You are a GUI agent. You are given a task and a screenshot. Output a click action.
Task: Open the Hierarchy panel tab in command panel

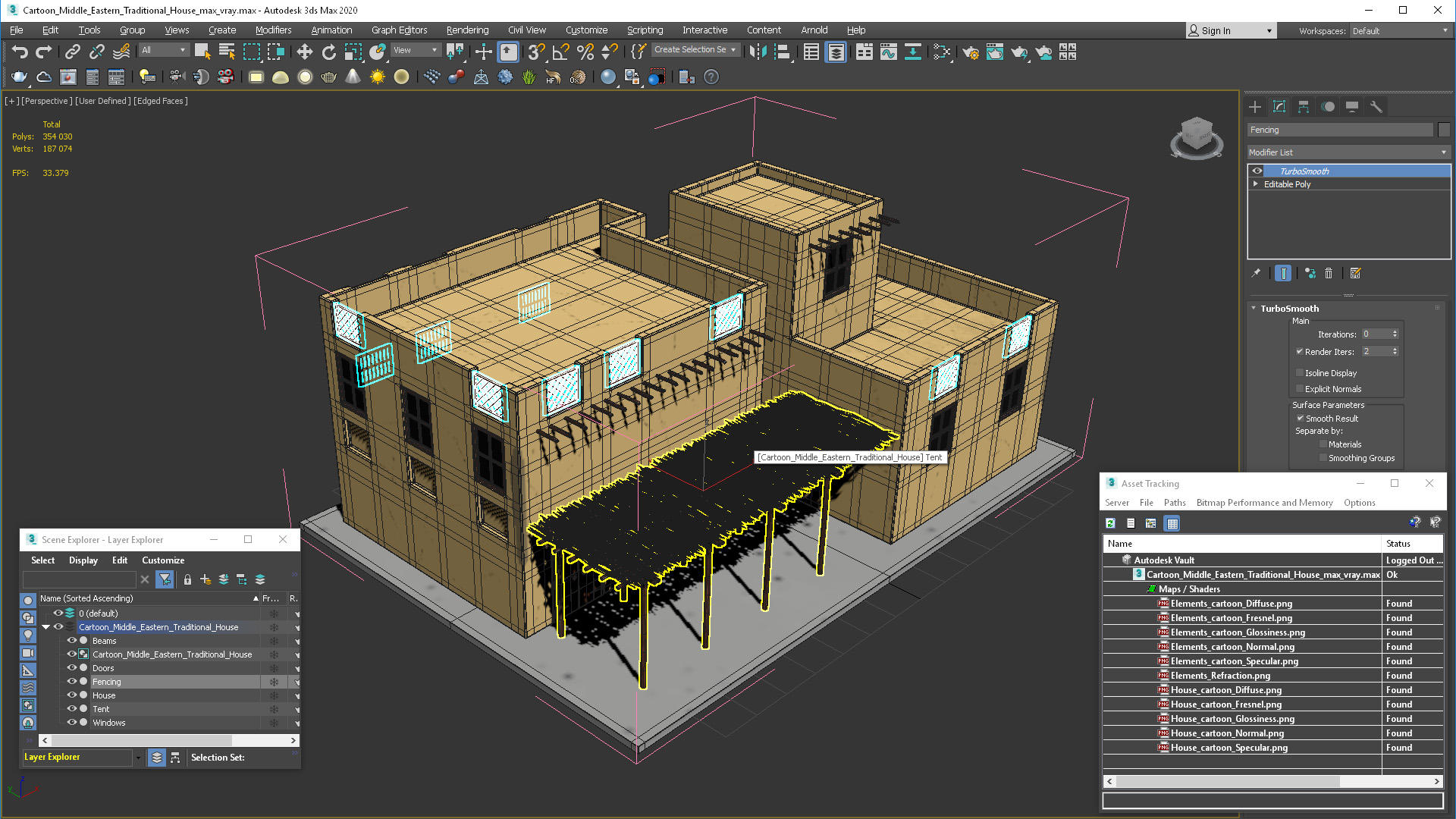1304,107
